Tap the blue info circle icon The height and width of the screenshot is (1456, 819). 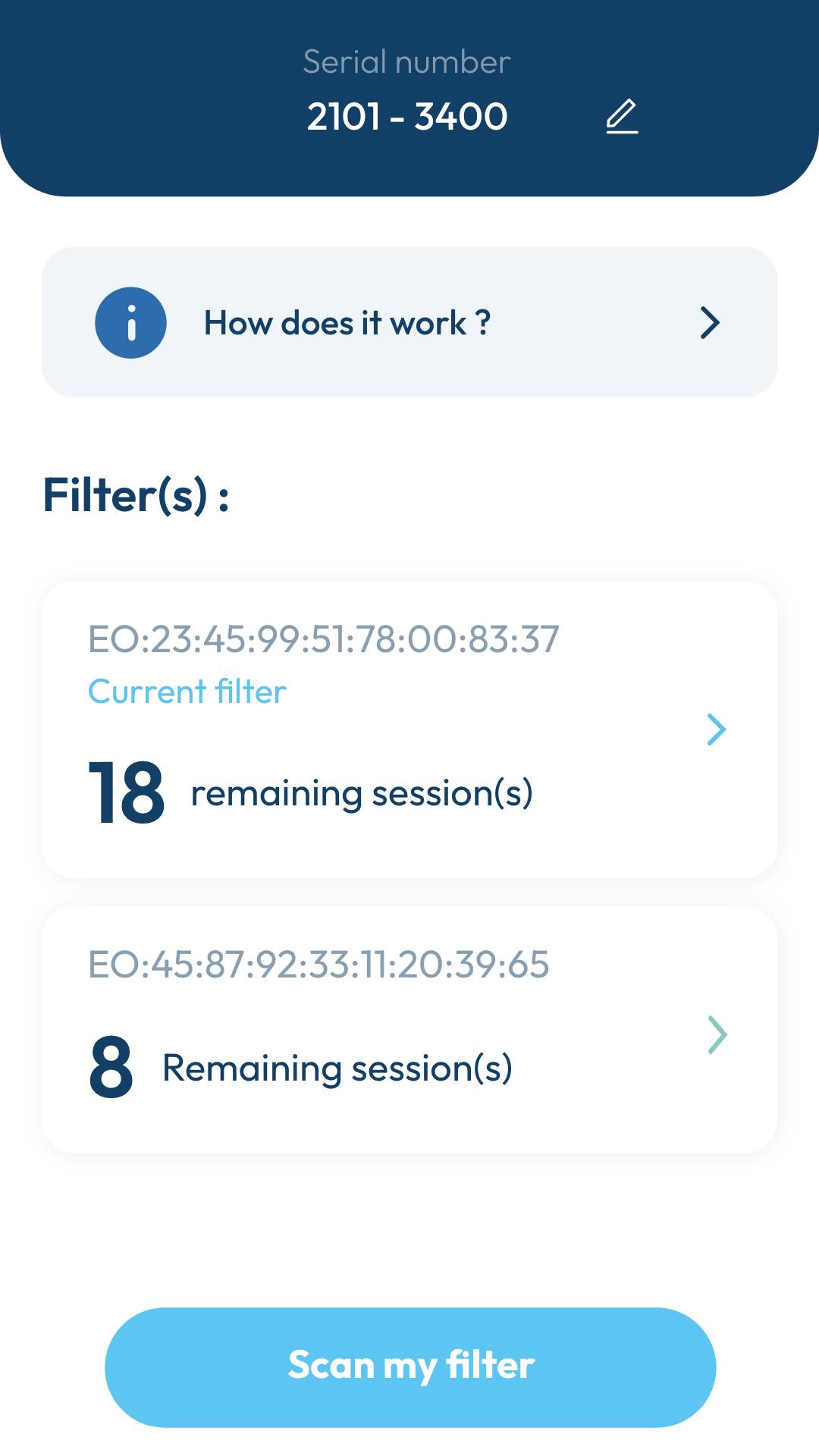click(130, 322)
